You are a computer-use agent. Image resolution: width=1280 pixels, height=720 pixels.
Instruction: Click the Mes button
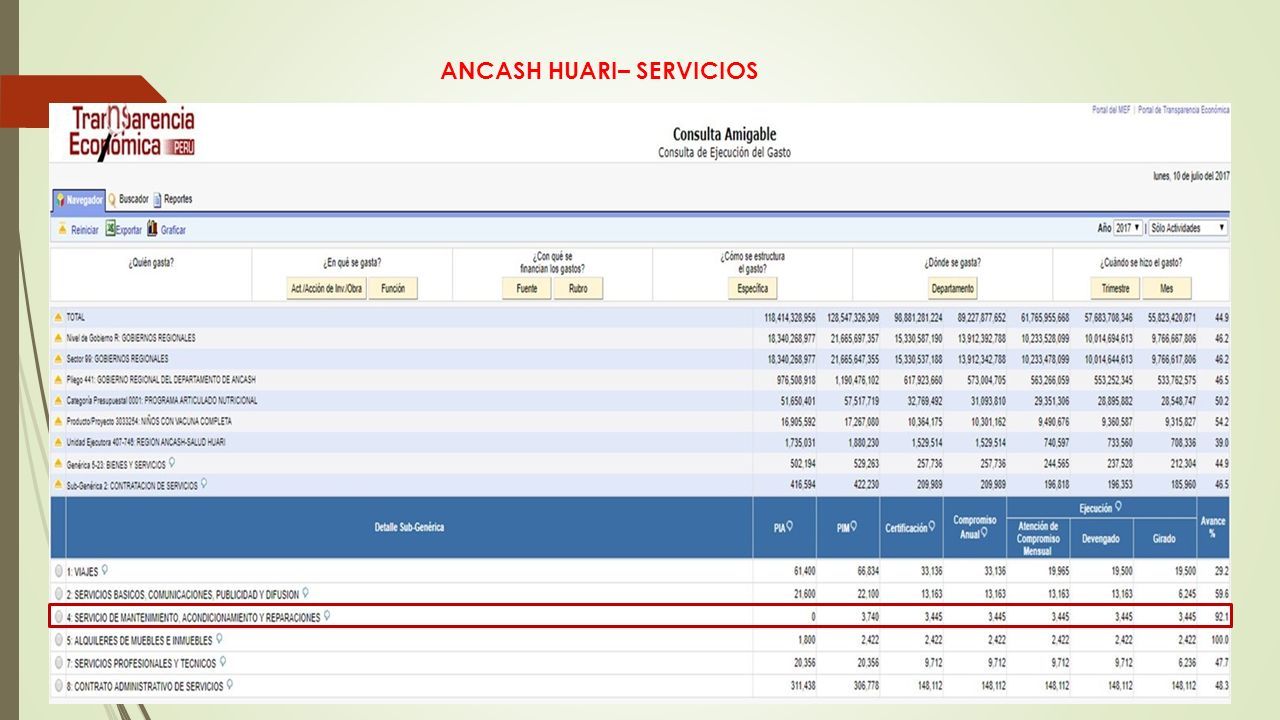[x=1167, y=288]
